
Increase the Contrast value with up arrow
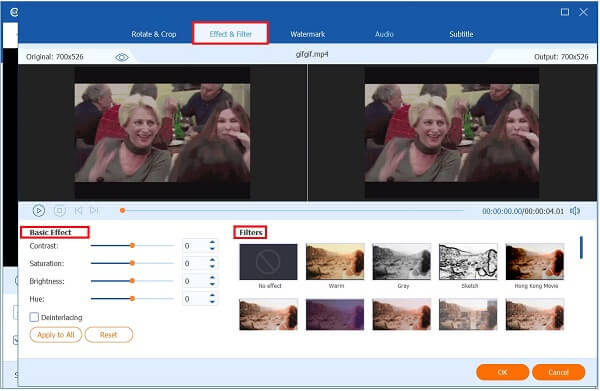[212, 242]
